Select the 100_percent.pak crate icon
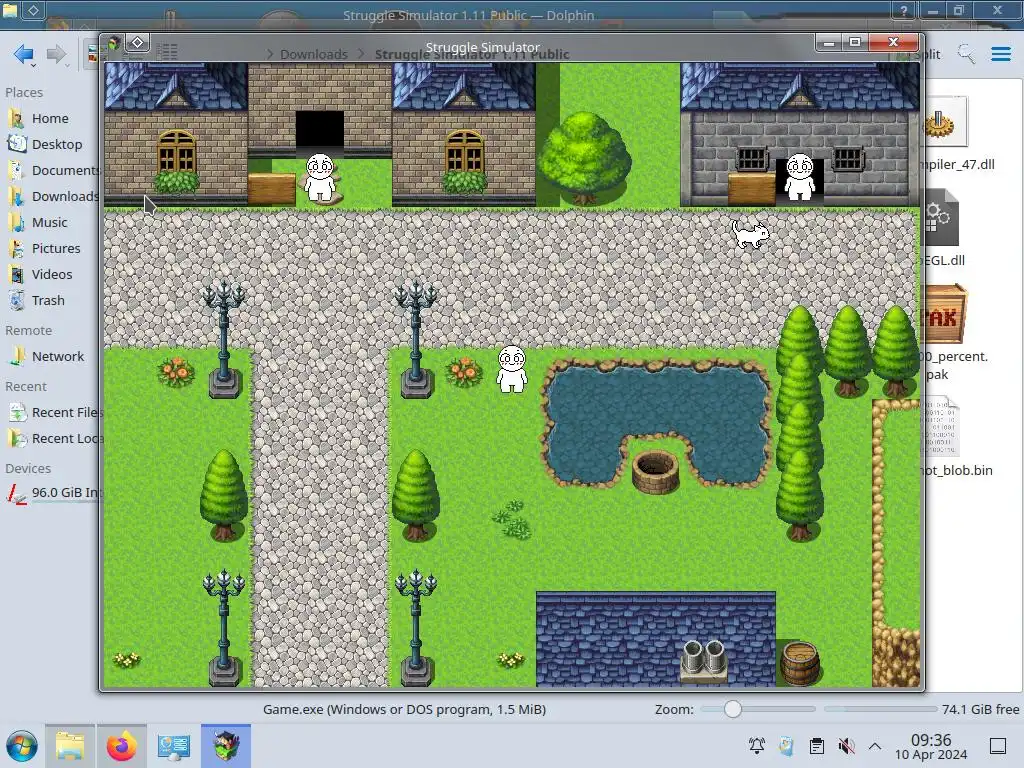1024x768 pixels. pyautogui.click(x=944, y=313)
